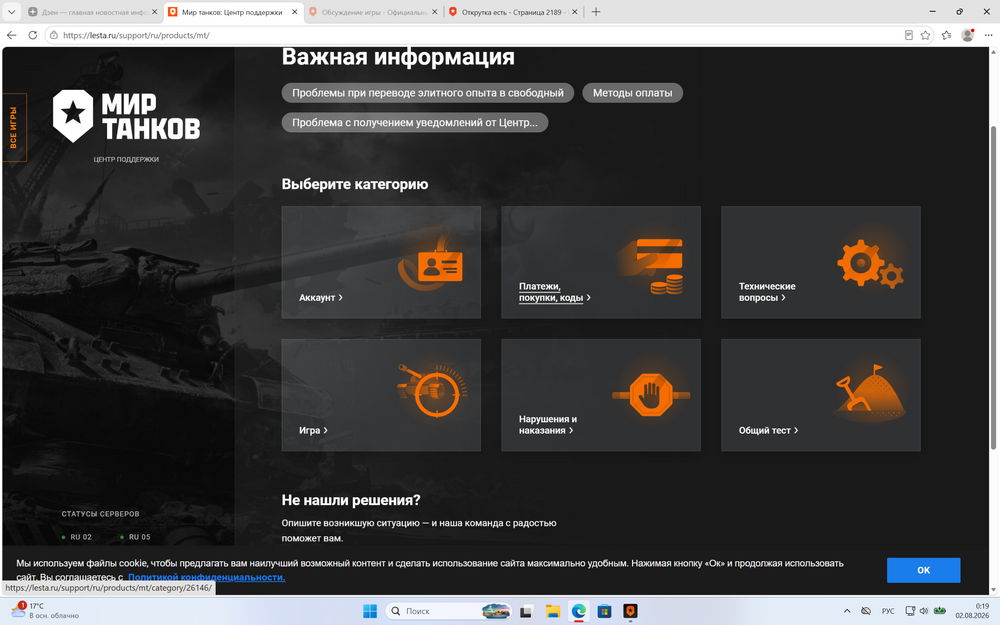Open Task View on taskbar
The image size is (1000, 625).
pyautogui.click(x=526, y=611)
